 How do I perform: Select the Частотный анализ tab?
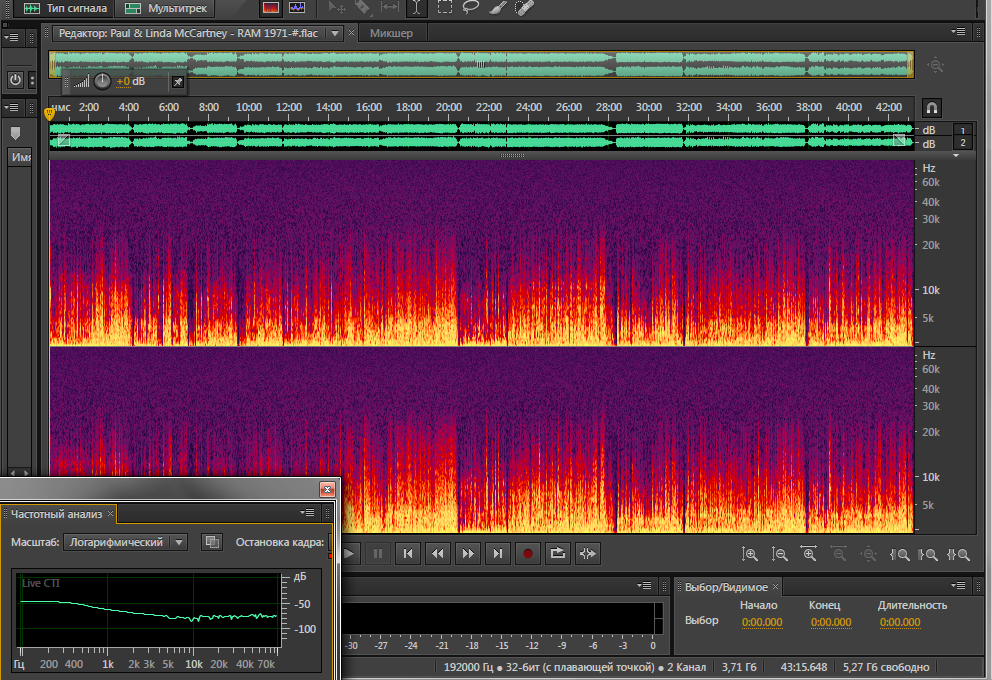click(x=56, y=514)
